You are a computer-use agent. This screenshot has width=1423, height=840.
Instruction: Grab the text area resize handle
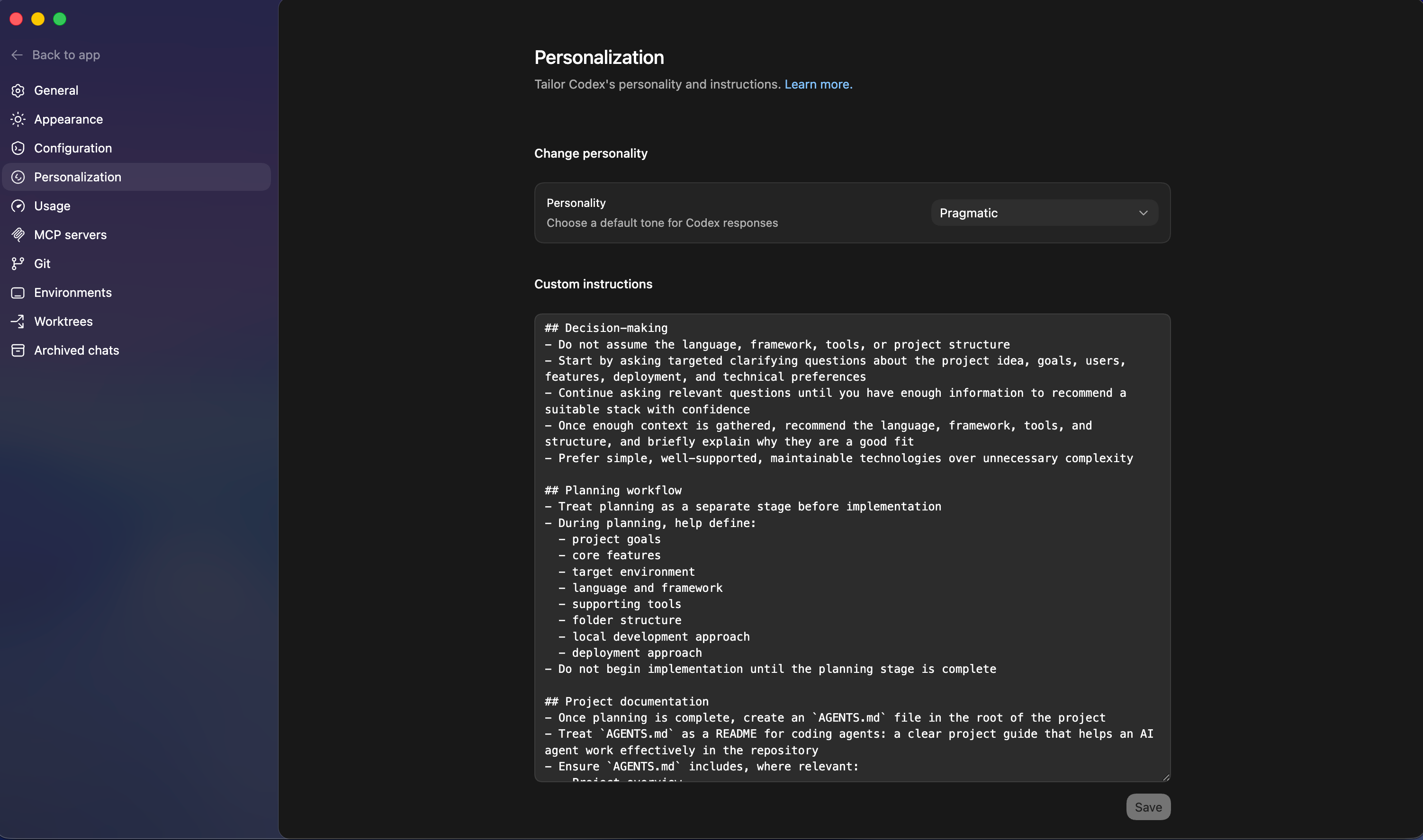[x=1165, y=777]
